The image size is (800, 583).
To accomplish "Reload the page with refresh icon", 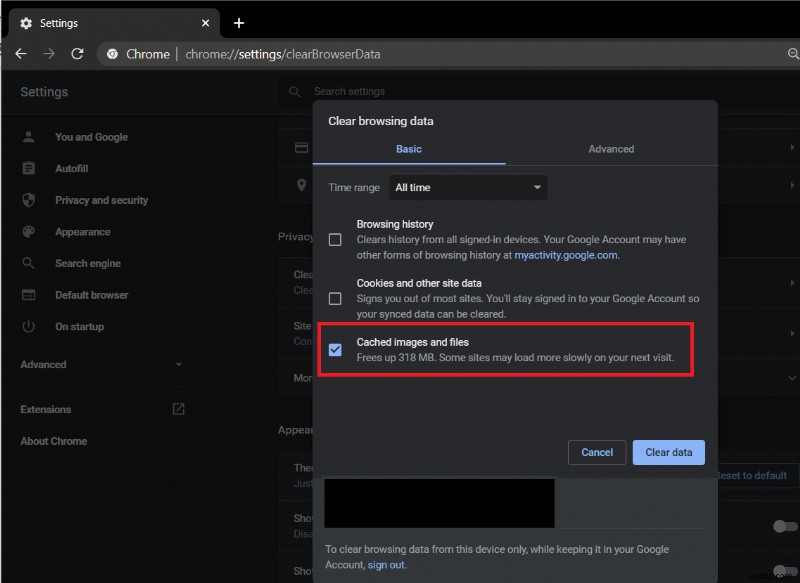I will [77, 54].
